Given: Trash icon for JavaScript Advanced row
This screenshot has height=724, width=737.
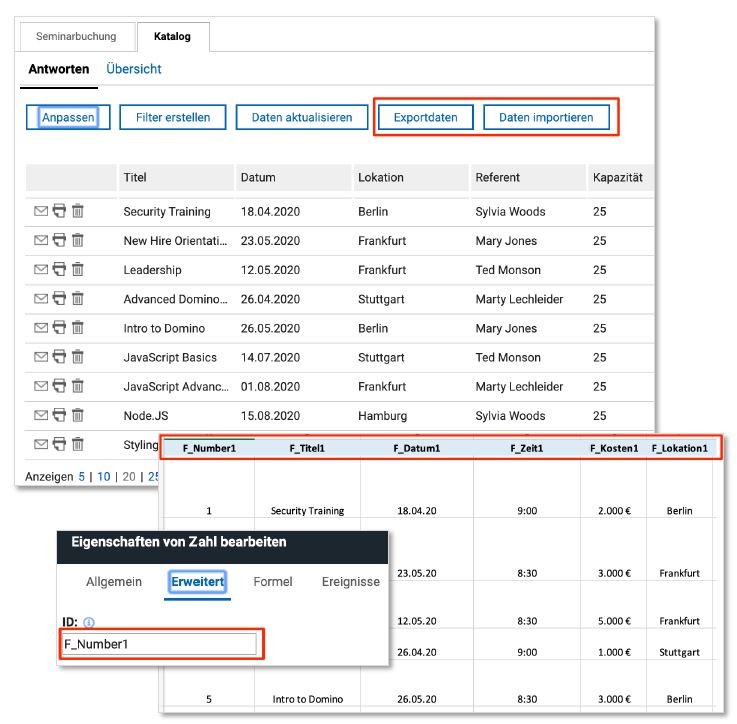Looking at the screenshot, I should [x=78, y=386].
